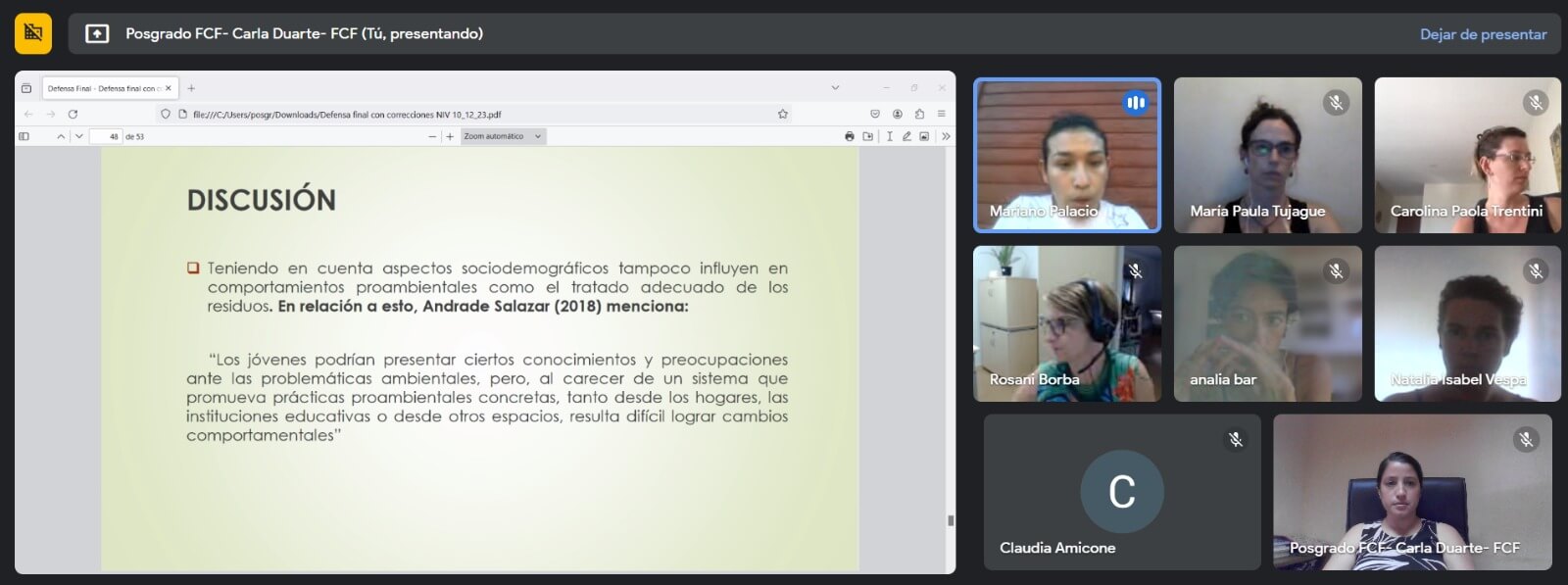
Task: Click the page number input field
Action: (x=105, y=136)
